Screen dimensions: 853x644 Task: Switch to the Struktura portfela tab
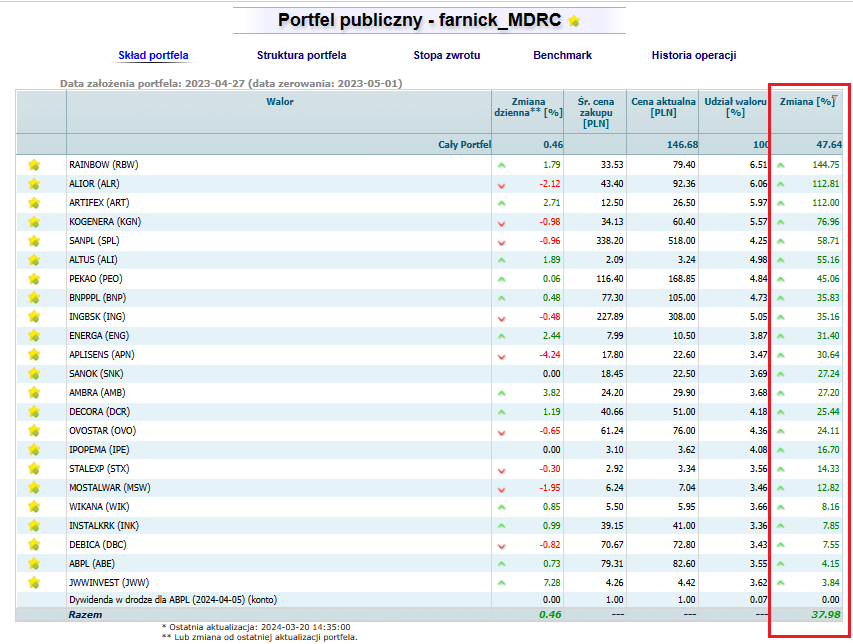pyautogui.click(x=301, y=55)
